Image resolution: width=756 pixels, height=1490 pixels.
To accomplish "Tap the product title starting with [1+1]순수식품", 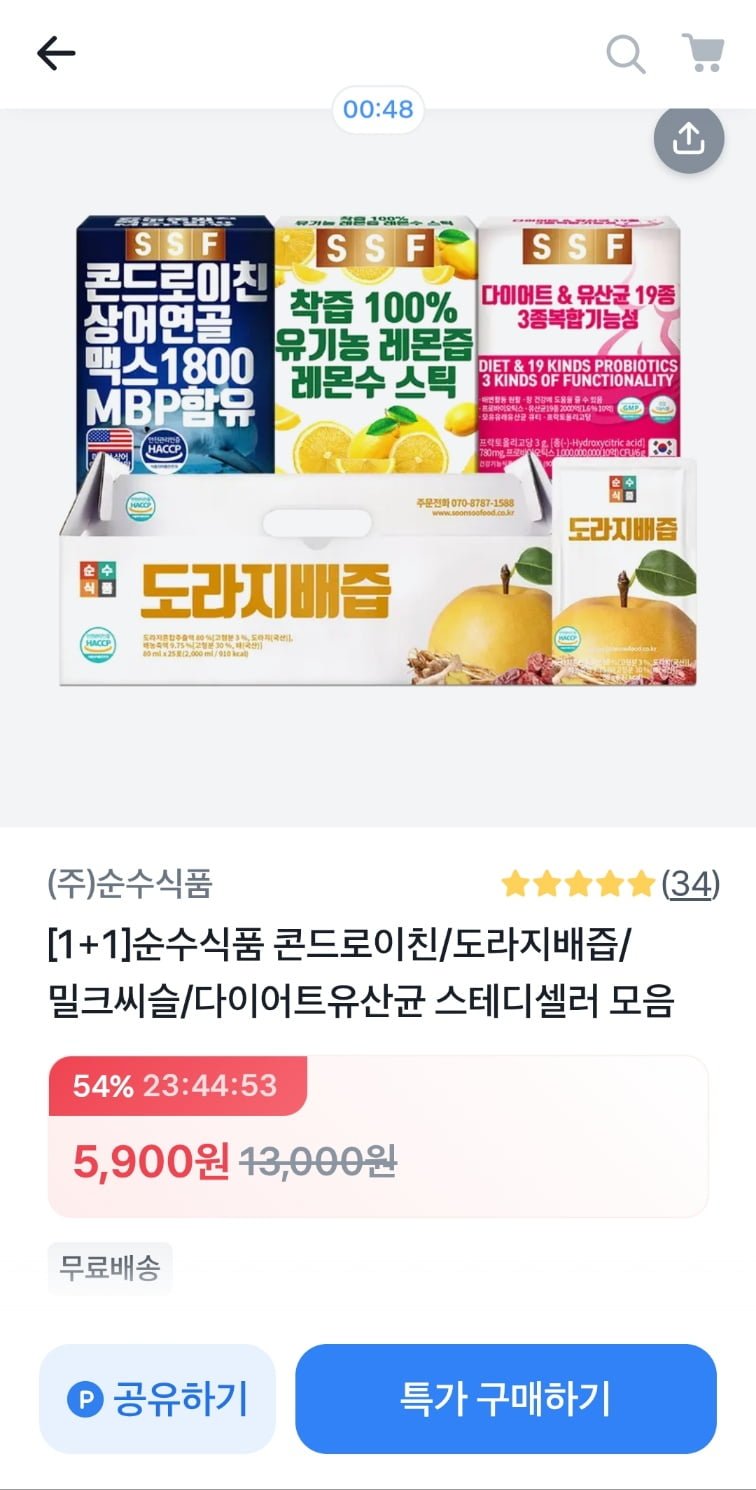I will pyautogui.click(x=361, y=971).
